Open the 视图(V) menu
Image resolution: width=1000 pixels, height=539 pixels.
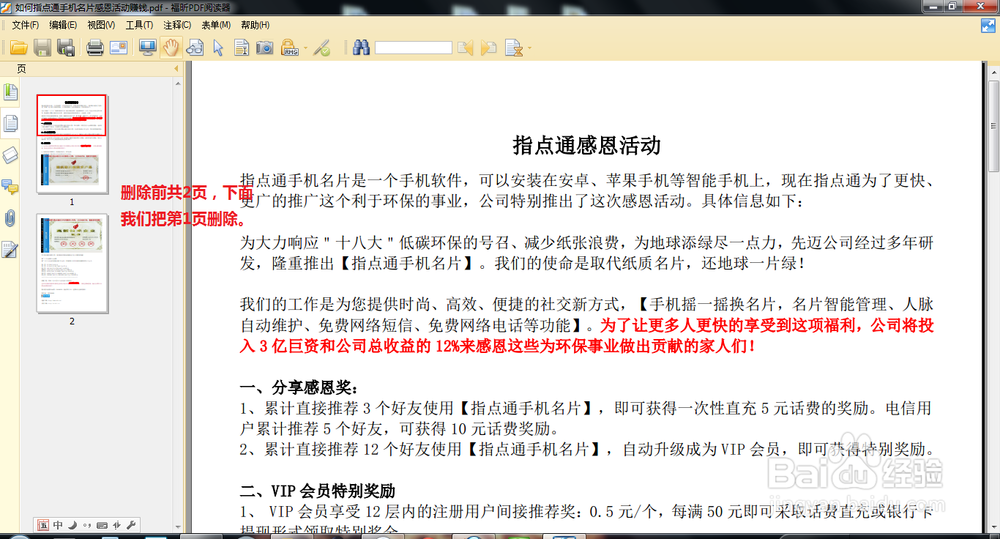click(x=101, y=25)
